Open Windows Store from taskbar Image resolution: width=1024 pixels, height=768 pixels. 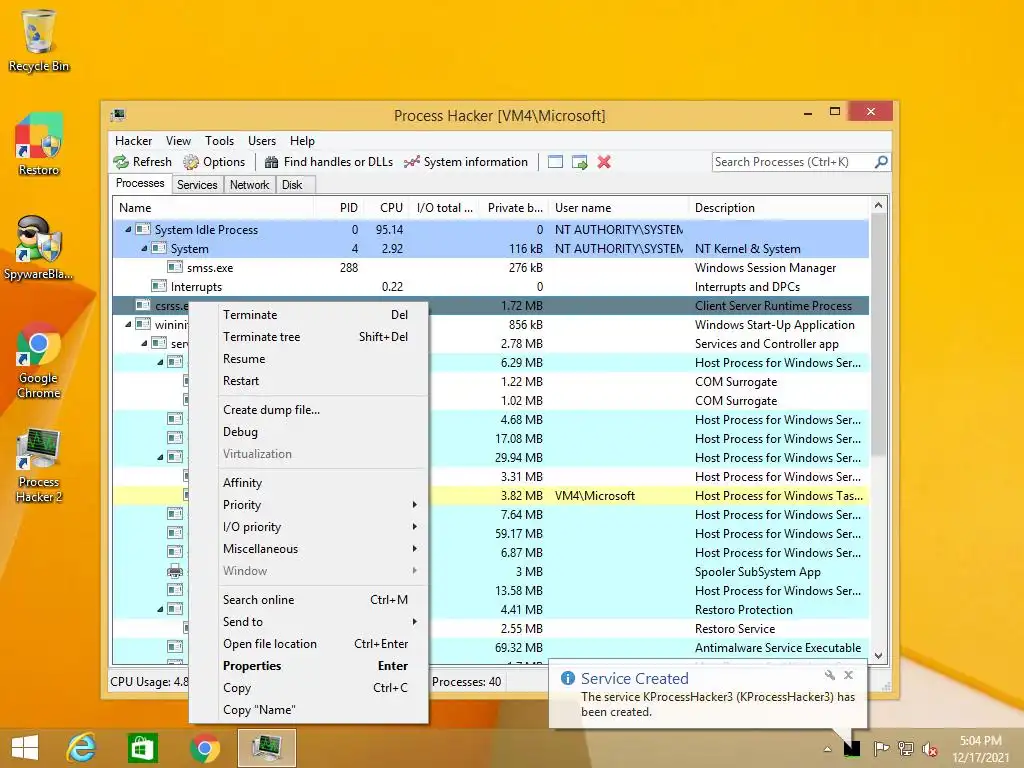pyautogui.click(x=142, y=748)
